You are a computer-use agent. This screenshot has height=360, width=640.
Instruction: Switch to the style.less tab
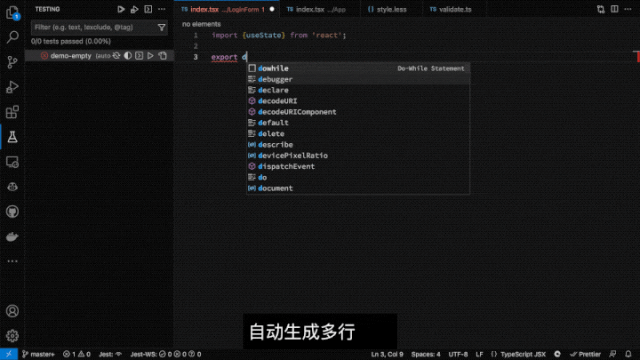point(387,9)
